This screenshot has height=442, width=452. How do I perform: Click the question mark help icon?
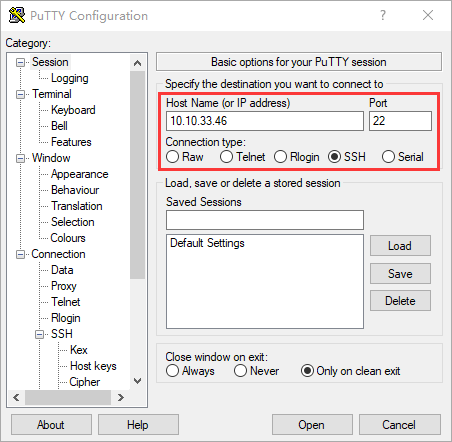pos(383,15)
